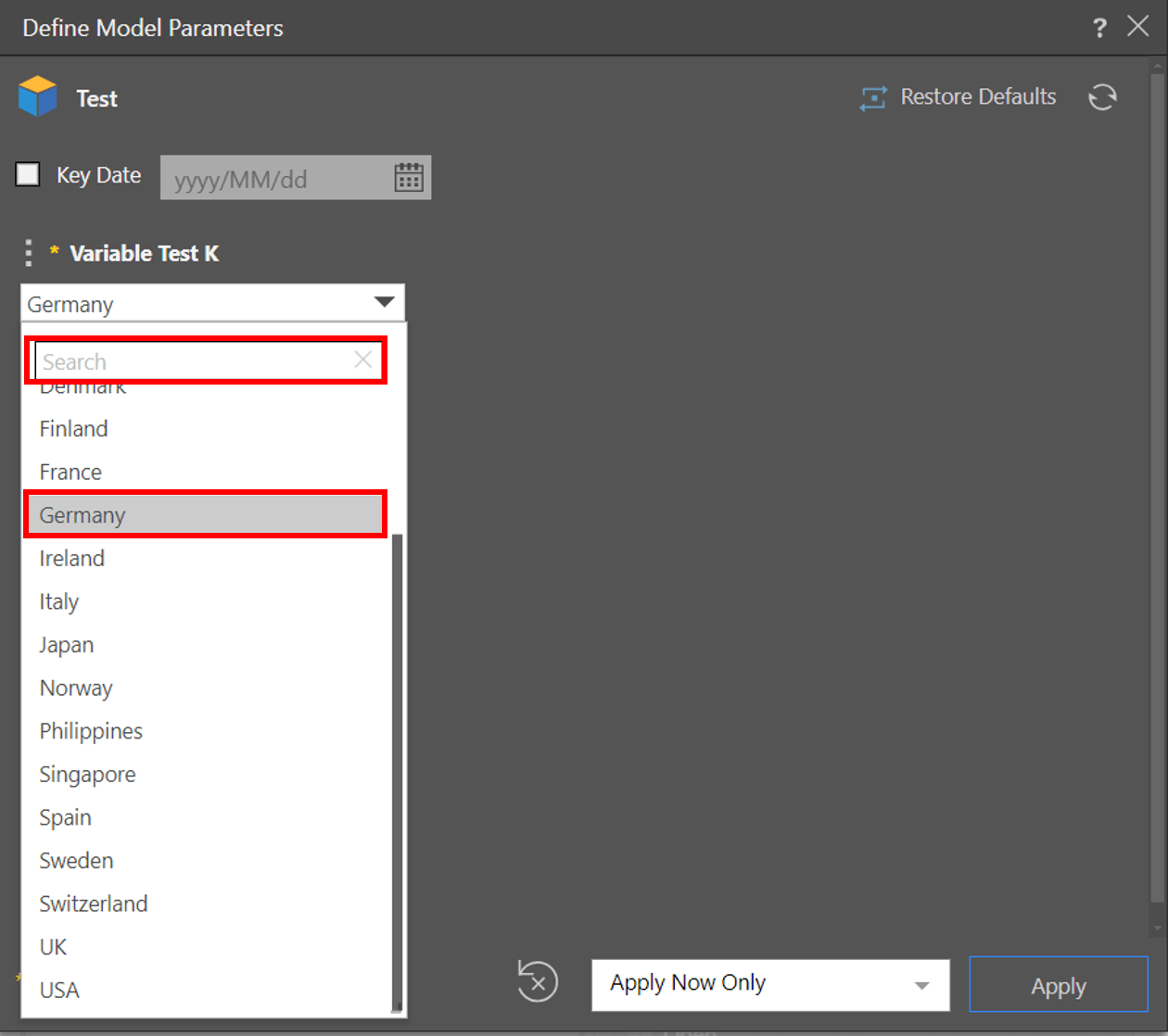Select the USA option
Viewport: 1168px width, 1036px height.
point(59,990)
